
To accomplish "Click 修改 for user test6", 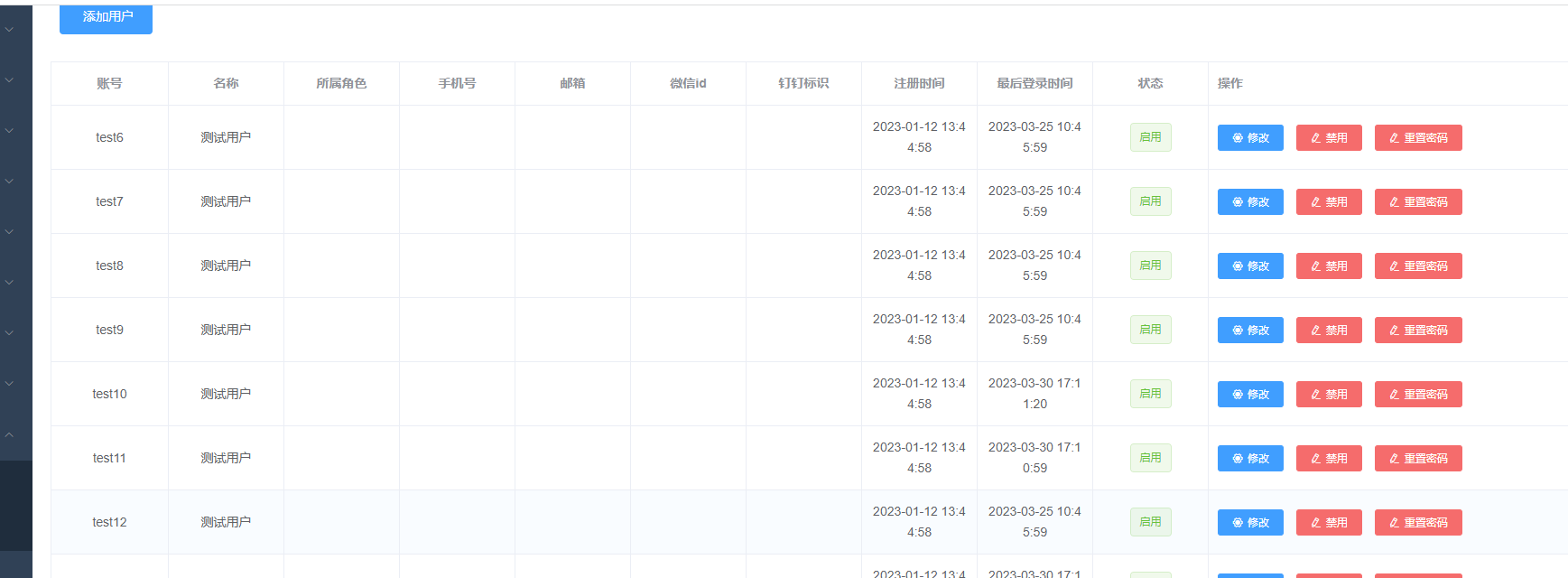I will click(x=1250, y=138).
